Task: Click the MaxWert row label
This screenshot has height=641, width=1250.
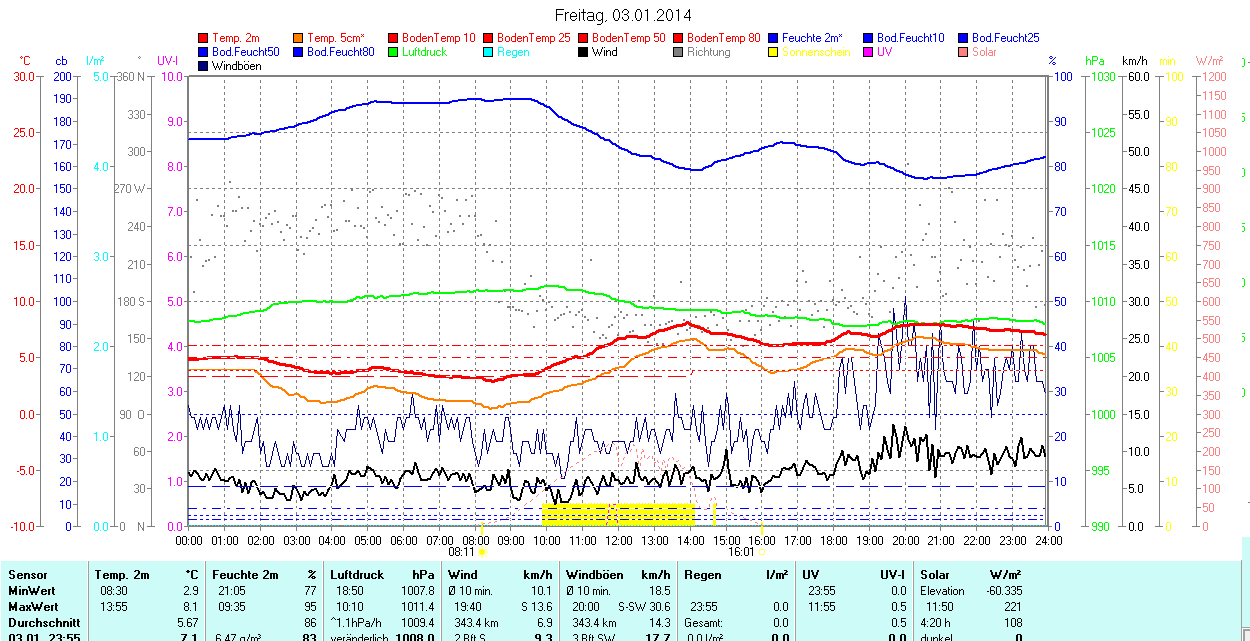Action: point(34,607)
